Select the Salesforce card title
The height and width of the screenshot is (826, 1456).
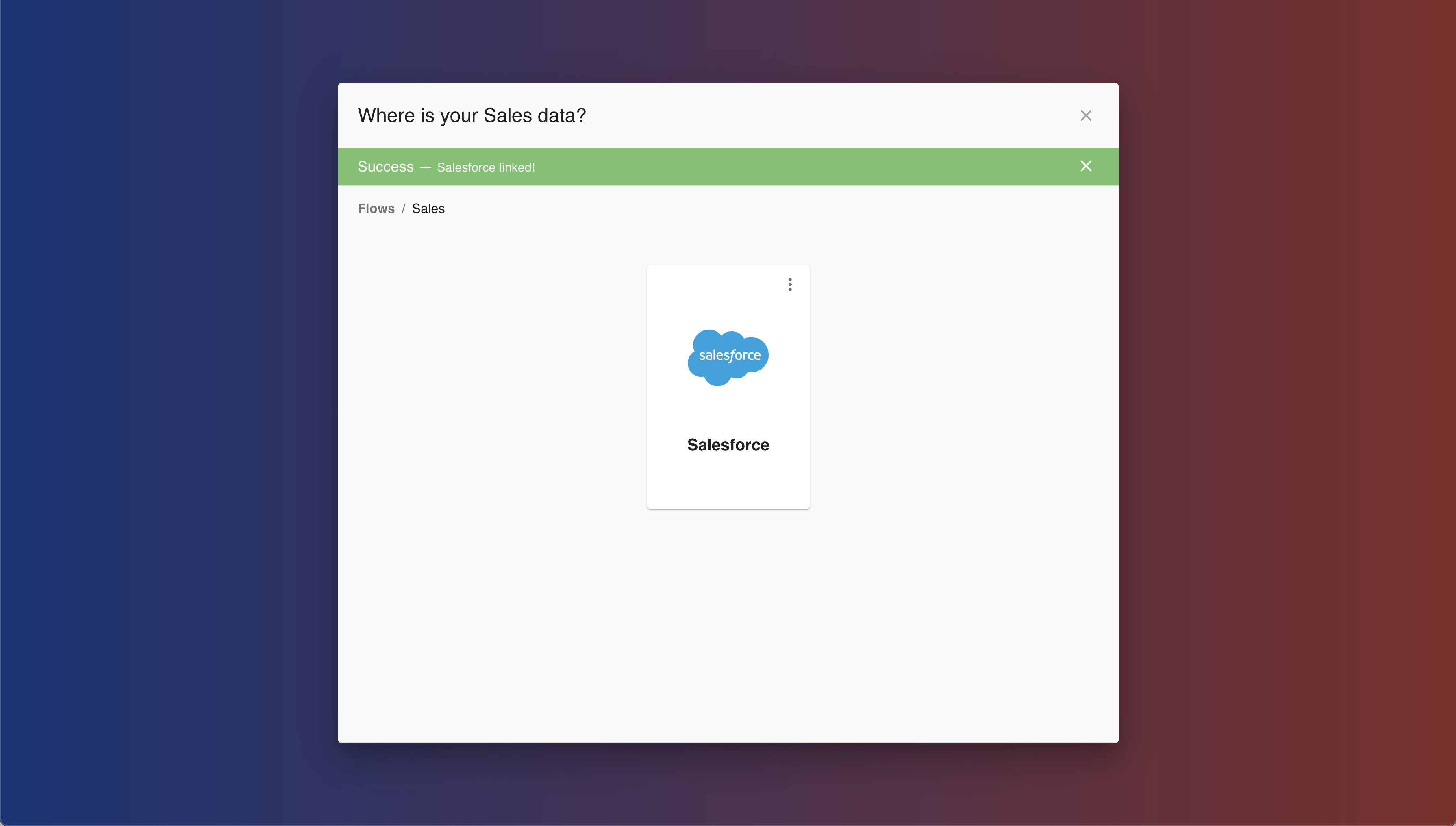click(x=728, y=445)
